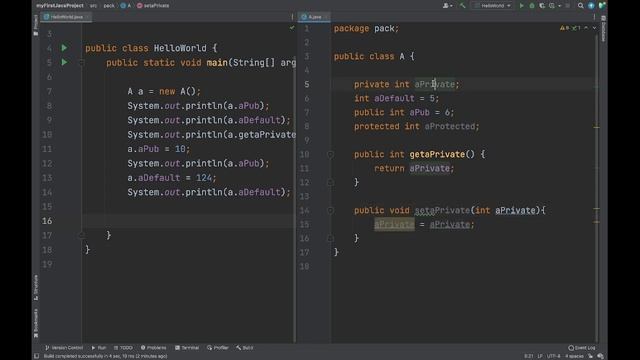
Task: Open A.java editor tabs options menu
Action: coord(594,17)
